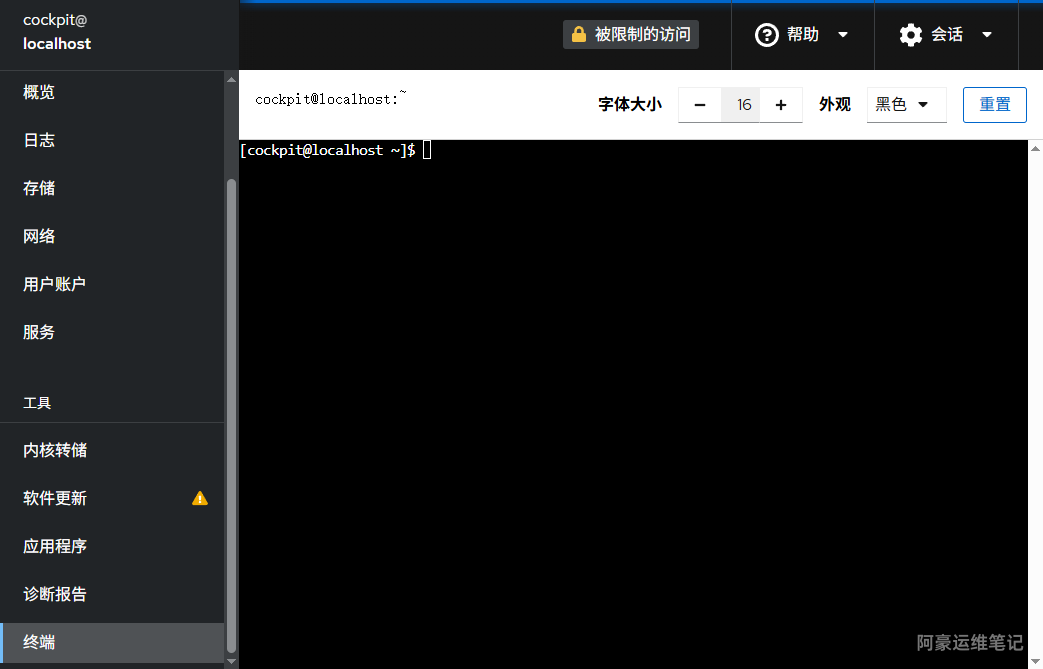Expand the 会话 session menu arrow
This screenshot has width=1043, height=669.
click(987, 35)
